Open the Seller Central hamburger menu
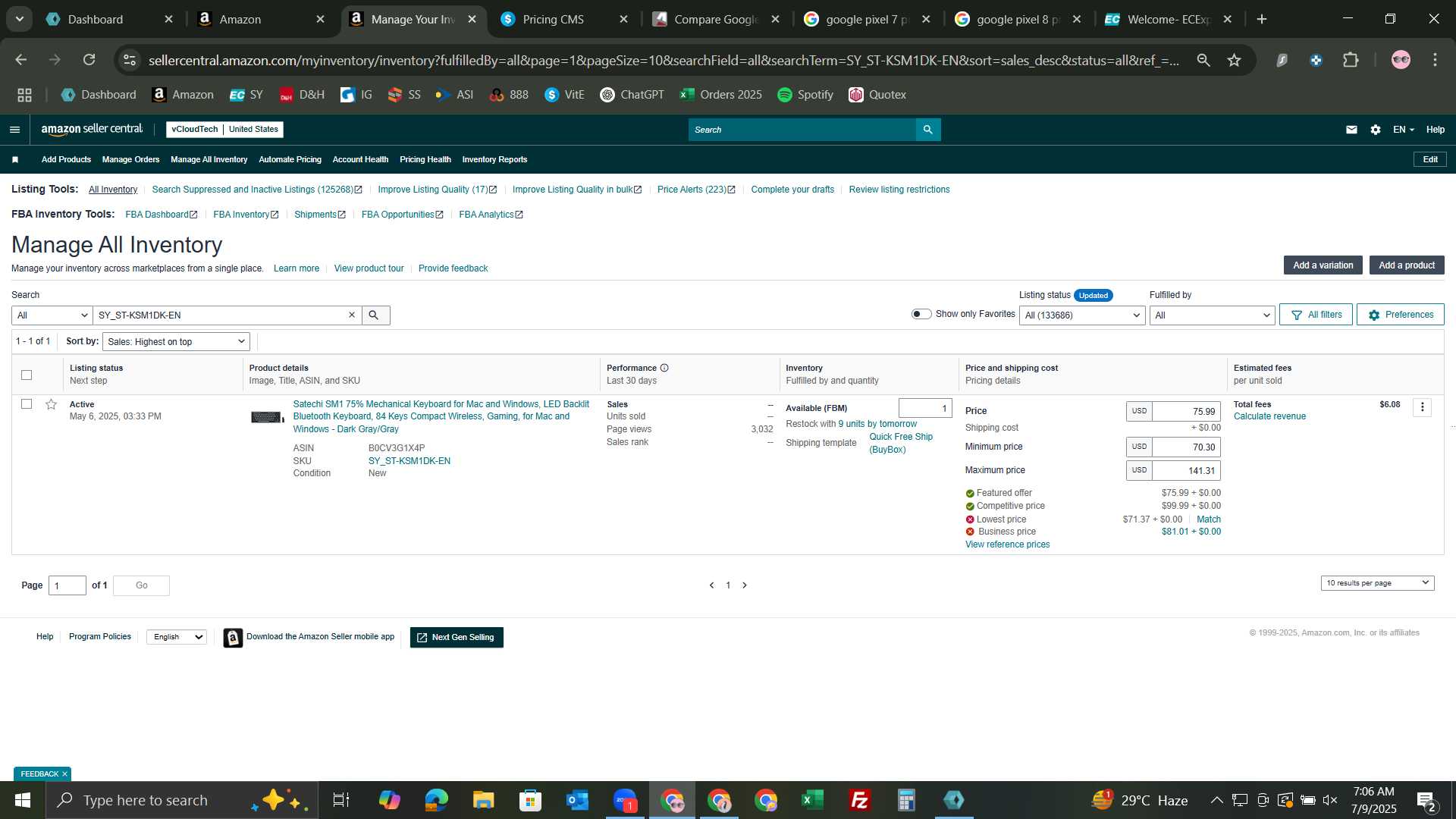Image resolution: width=1456 pixels, height=819 pixels. (x=14, y=130)
